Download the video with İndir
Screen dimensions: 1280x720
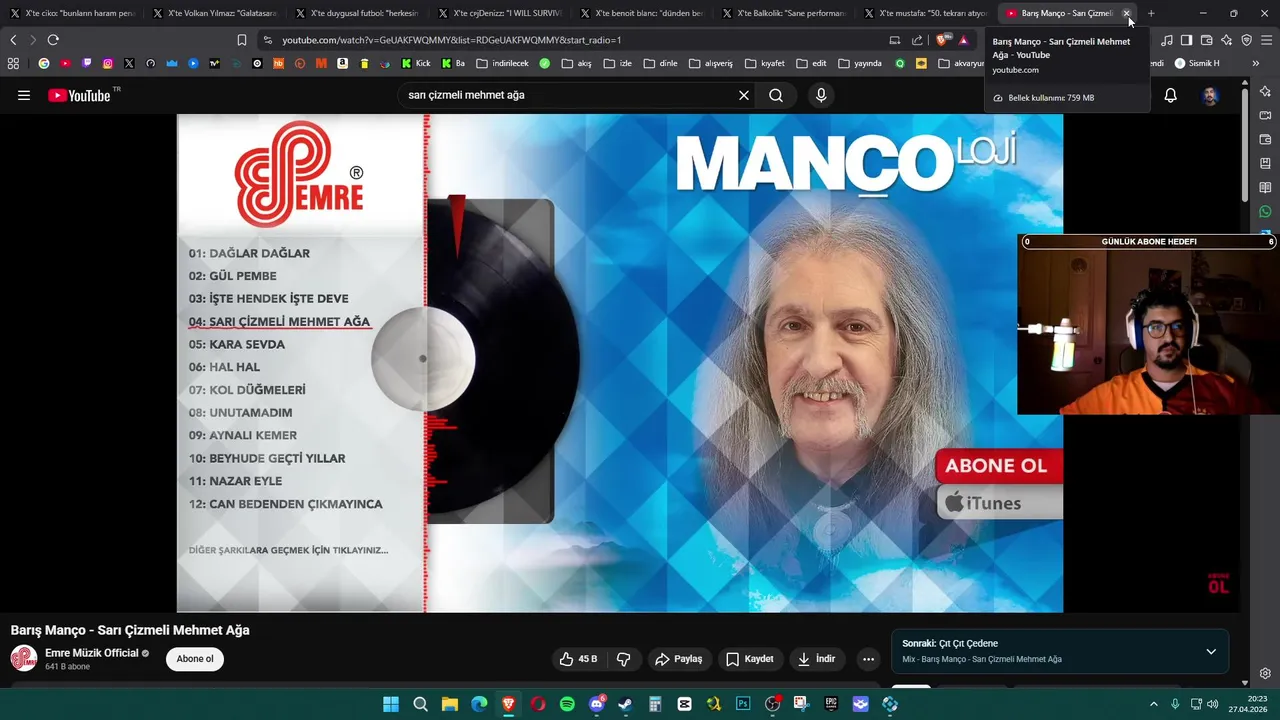tap(816, 659)
